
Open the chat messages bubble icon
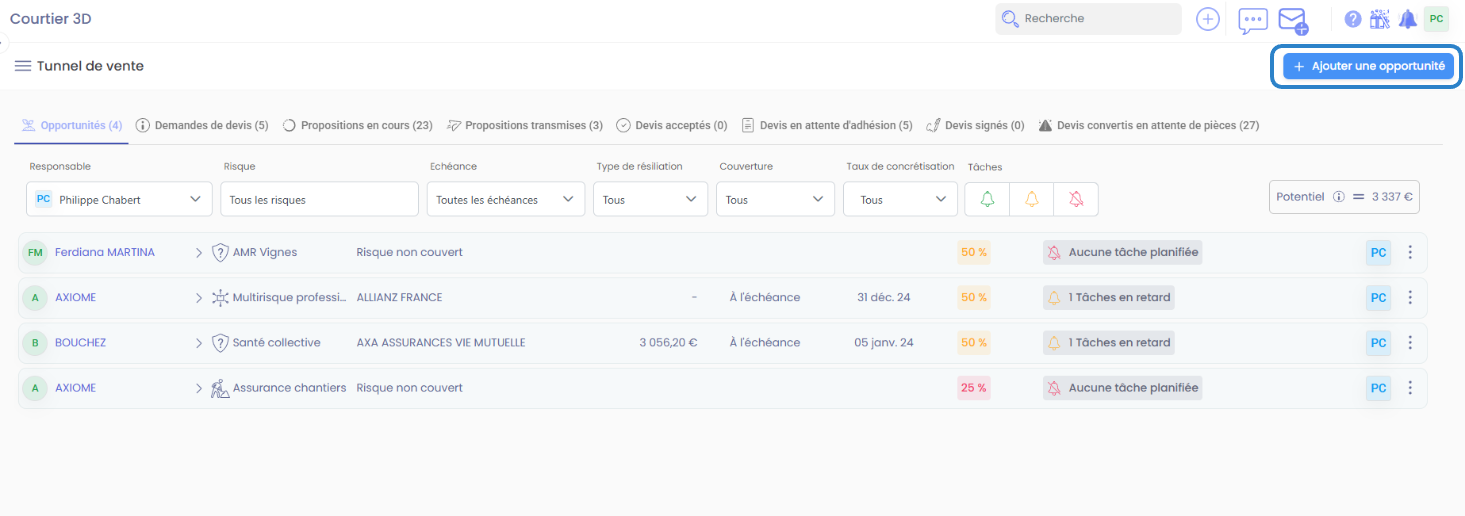1253,20
